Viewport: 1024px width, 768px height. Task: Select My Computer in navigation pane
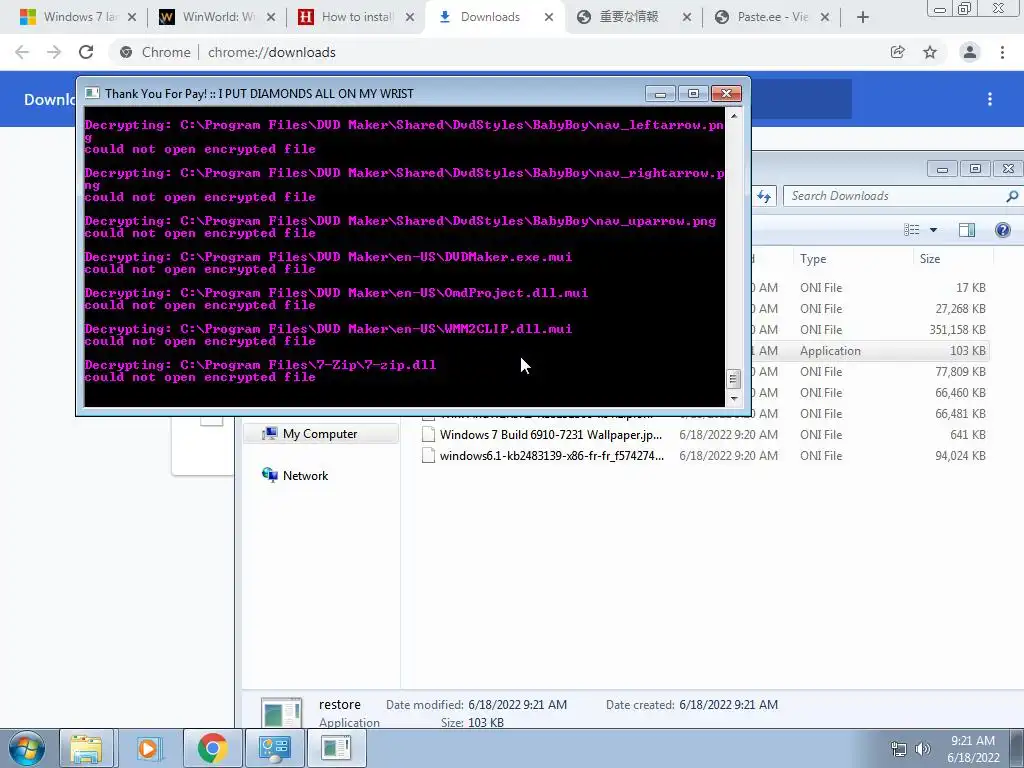tap(320, 434)
